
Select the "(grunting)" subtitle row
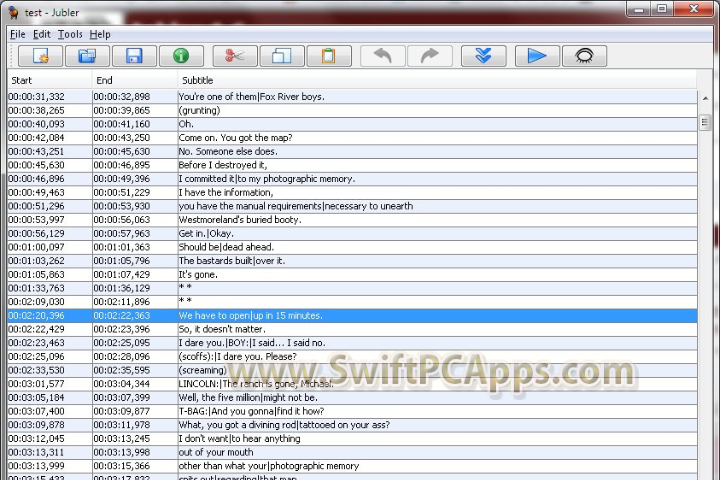click(x=352, y=111)
